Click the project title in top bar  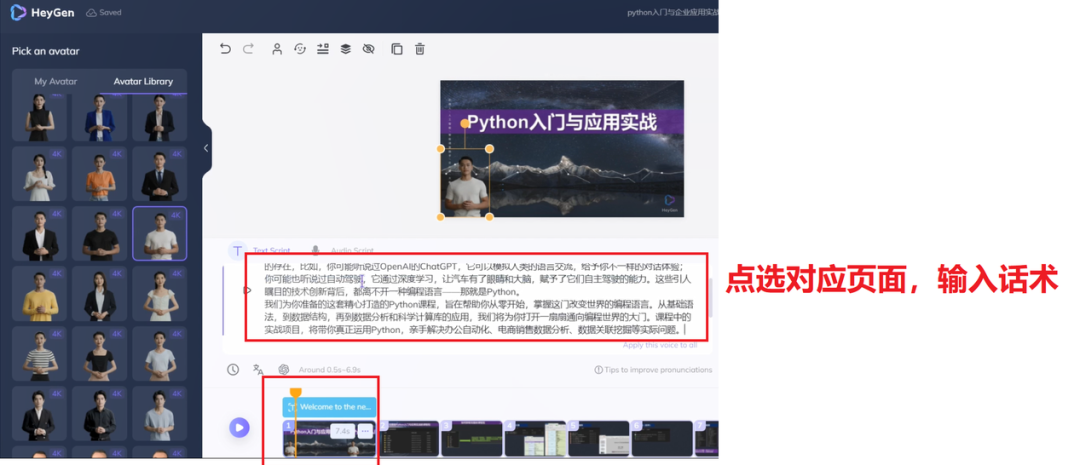point(672,12)
